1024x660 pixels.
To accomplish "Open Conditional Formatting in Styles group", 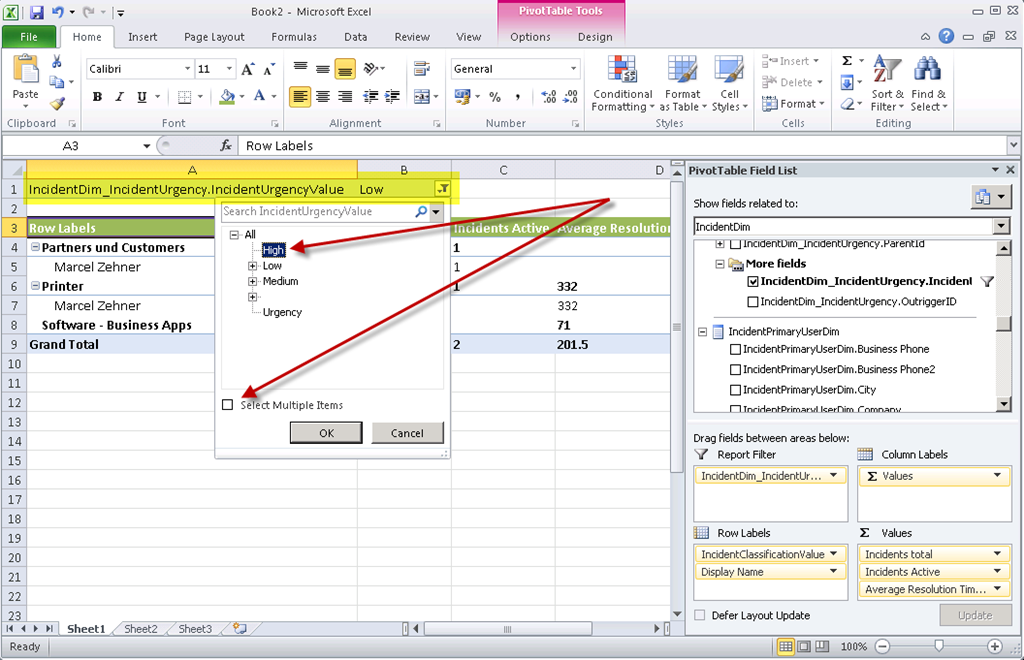I will point(622,84).
